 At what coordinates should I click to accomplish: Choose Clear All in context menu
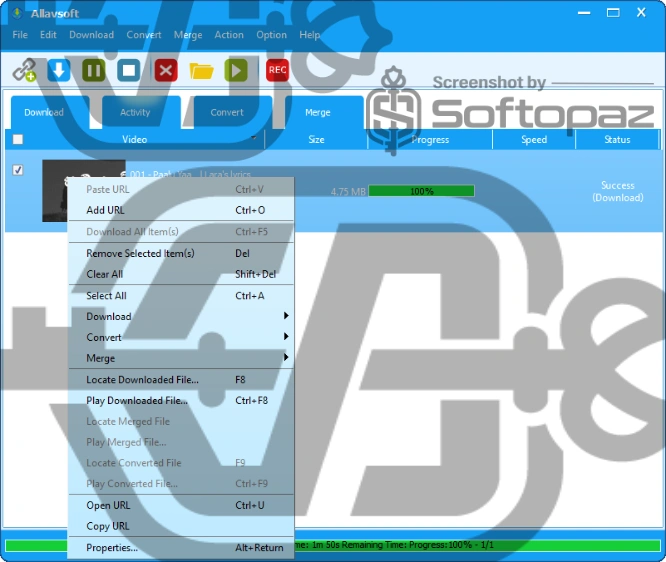(181, 274)
